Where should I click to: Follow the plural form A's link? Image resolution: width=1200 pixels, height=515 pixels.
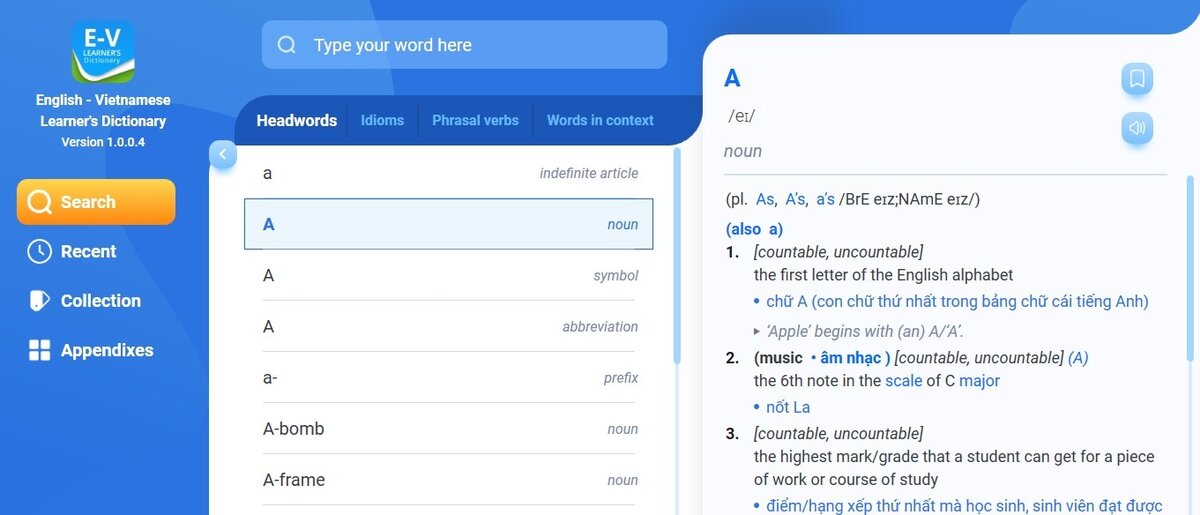pyautogui.click(x=795, y=199)
